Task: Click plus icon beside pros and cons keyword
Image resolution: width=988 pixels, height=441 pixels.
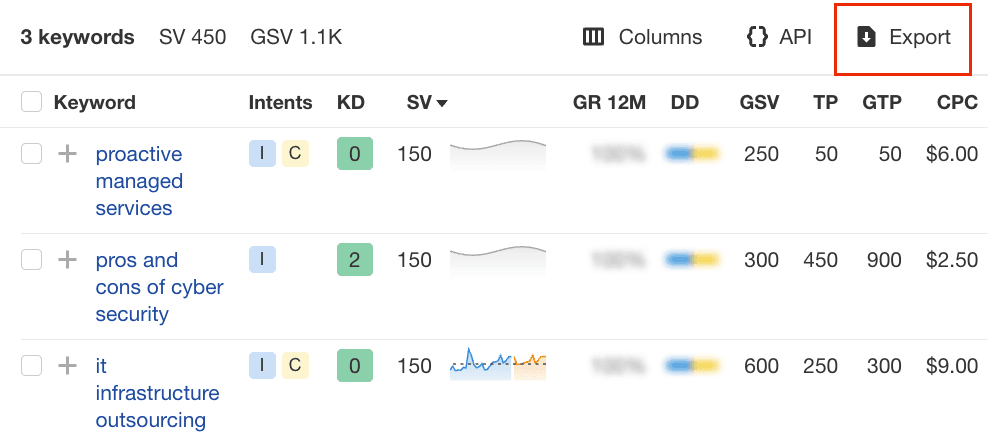Action: click(67, 260)
